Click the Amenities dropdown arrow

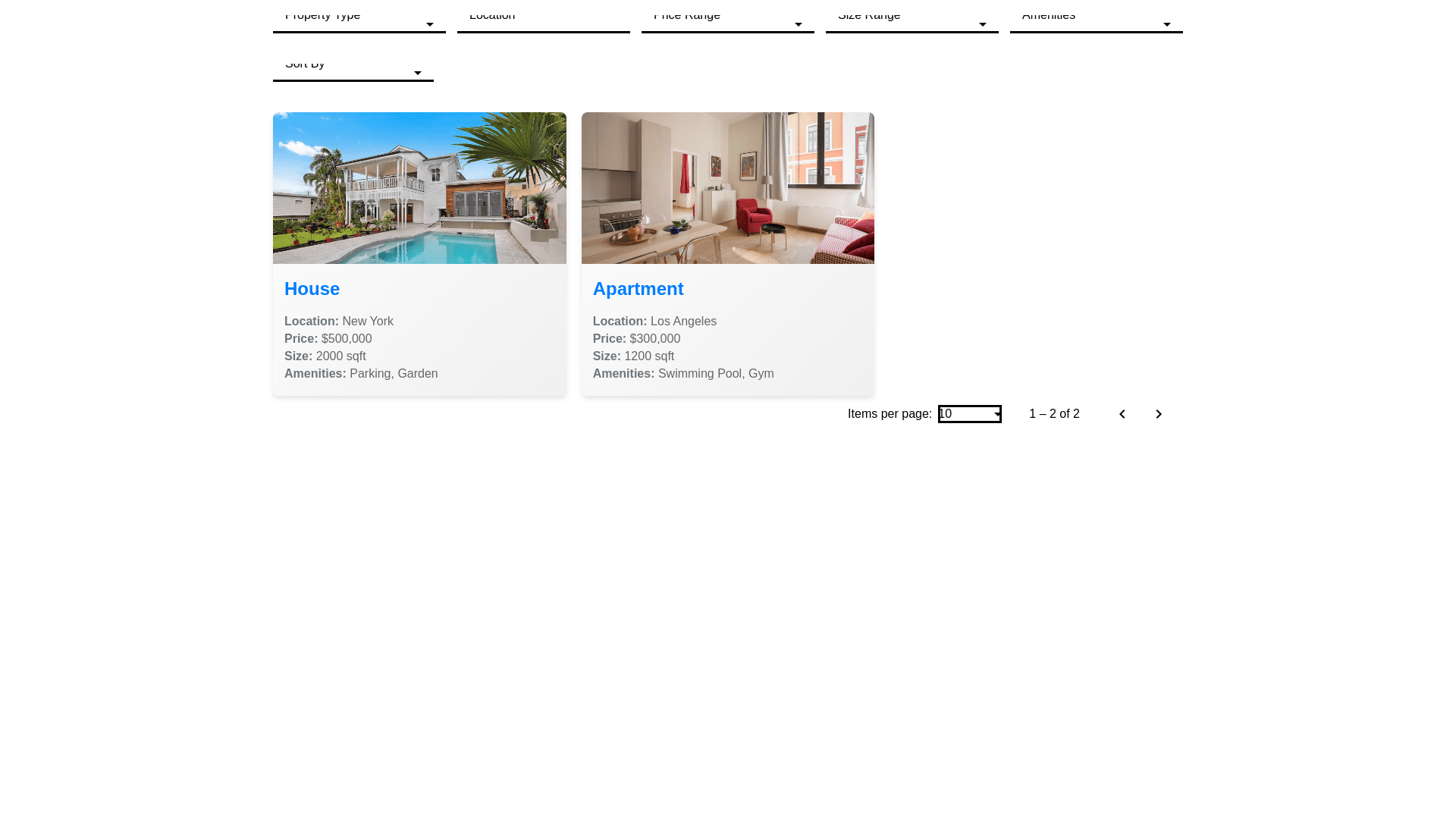pyautogui.click(x=1166, y=24)
